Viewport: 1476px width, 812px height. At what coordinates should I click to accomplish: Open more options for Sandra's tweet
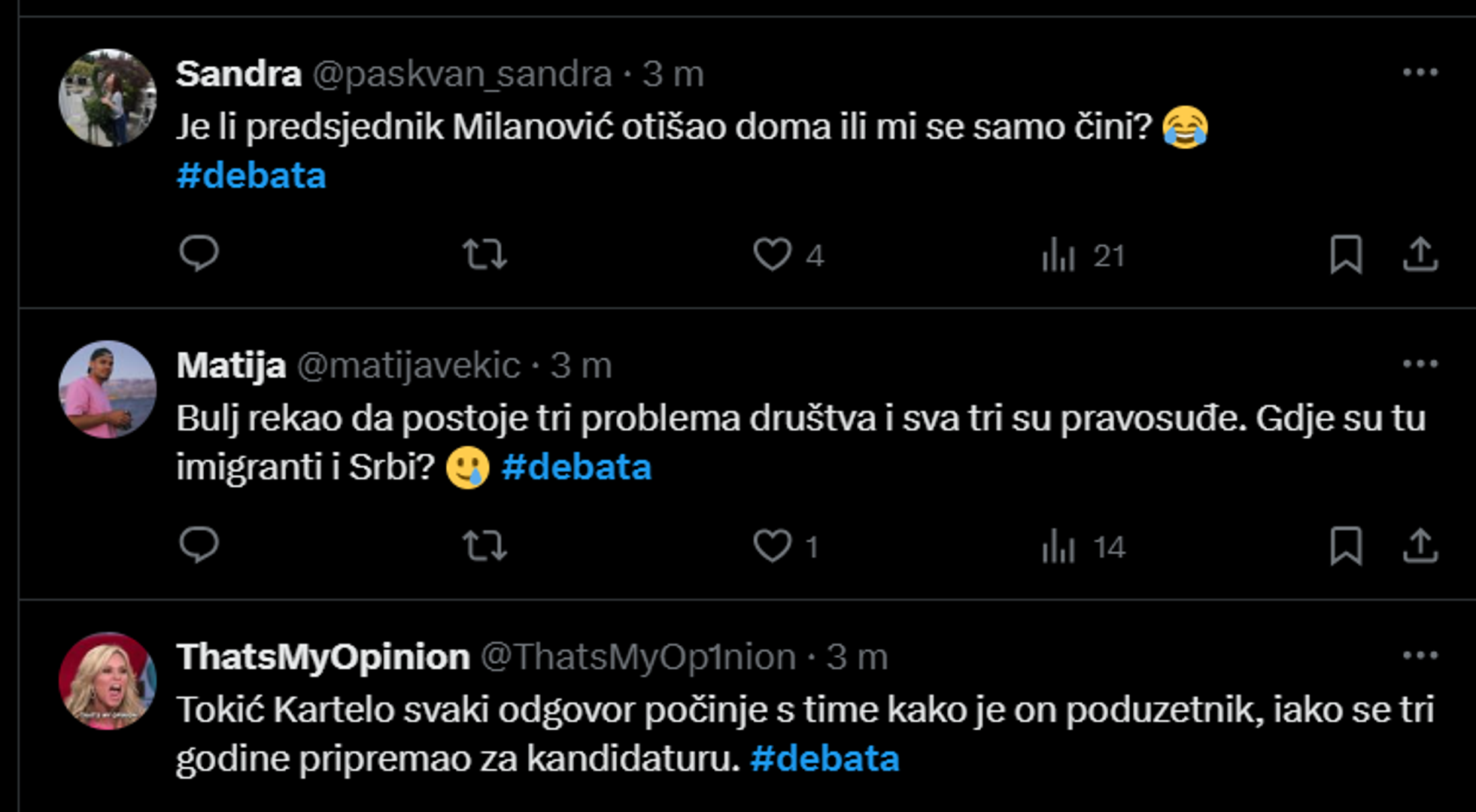point(1420,73)
